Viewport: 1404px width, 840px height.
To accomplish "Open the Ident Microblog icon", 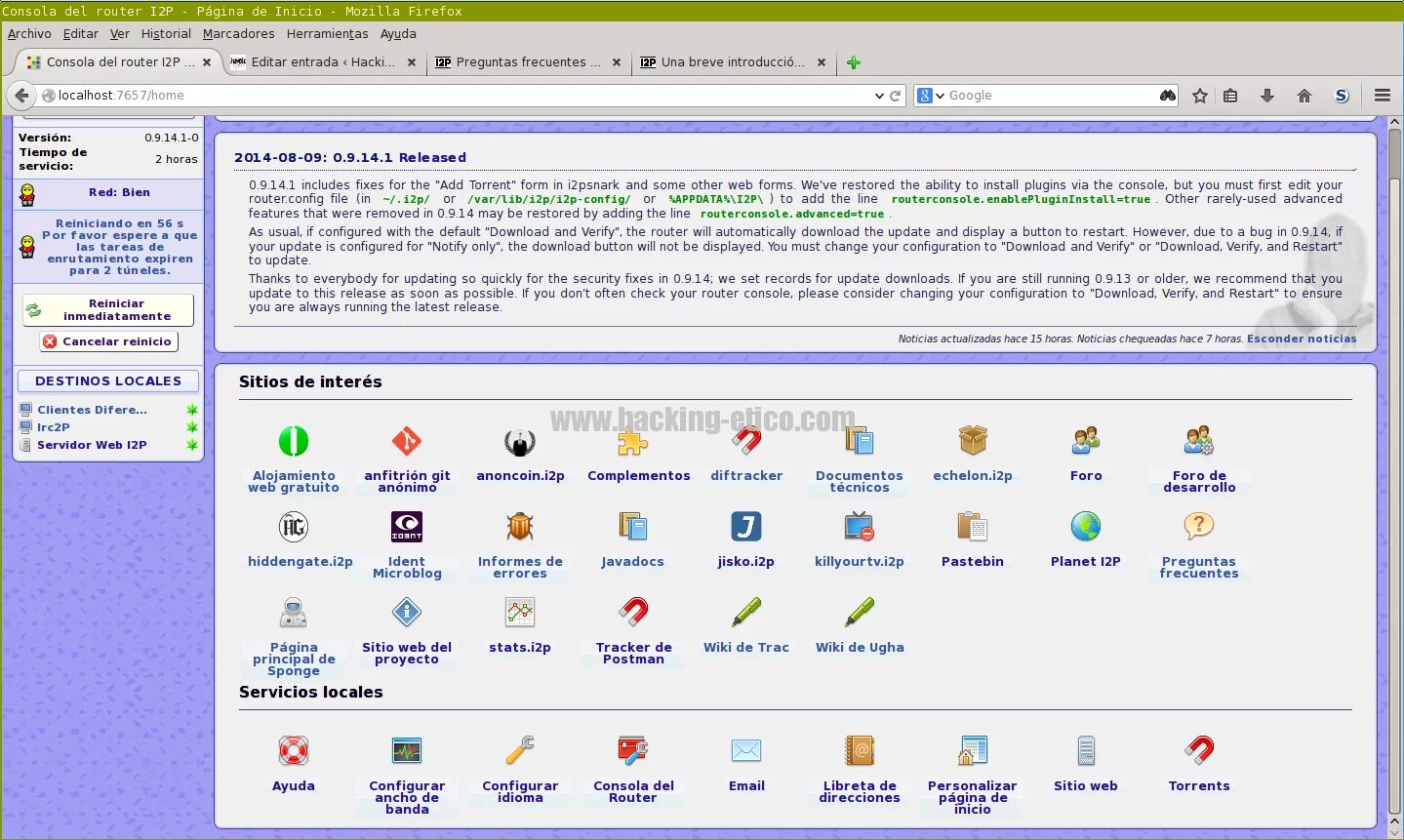I will pyautogui.click(x=407, y=527).
